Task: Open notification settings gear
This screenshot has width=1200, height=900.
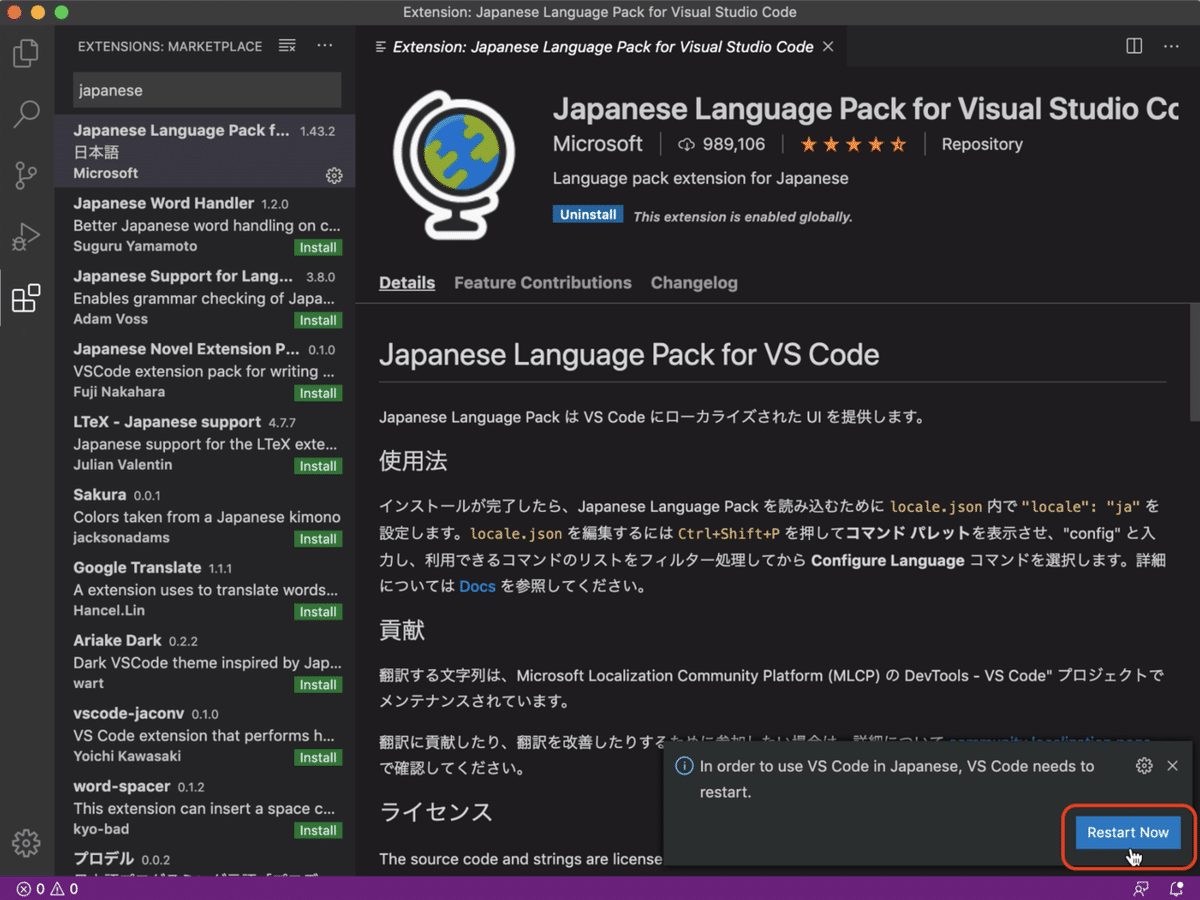Action: click(x=1144, y=766)
